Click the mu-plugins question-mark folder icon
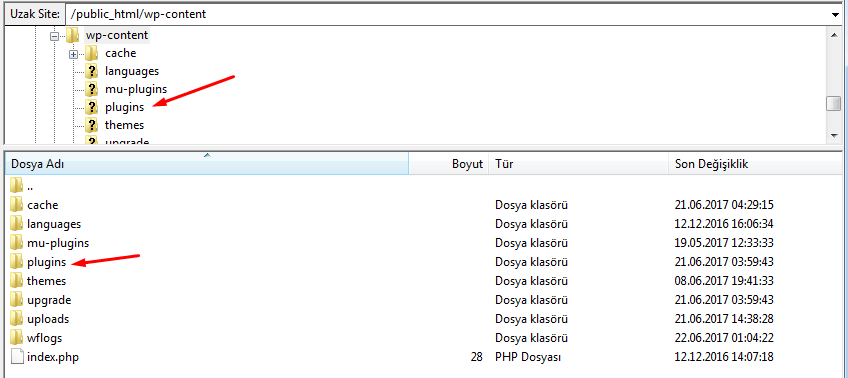Image resolution: width=848 pixels, height=378 pixels. [92, 89]
